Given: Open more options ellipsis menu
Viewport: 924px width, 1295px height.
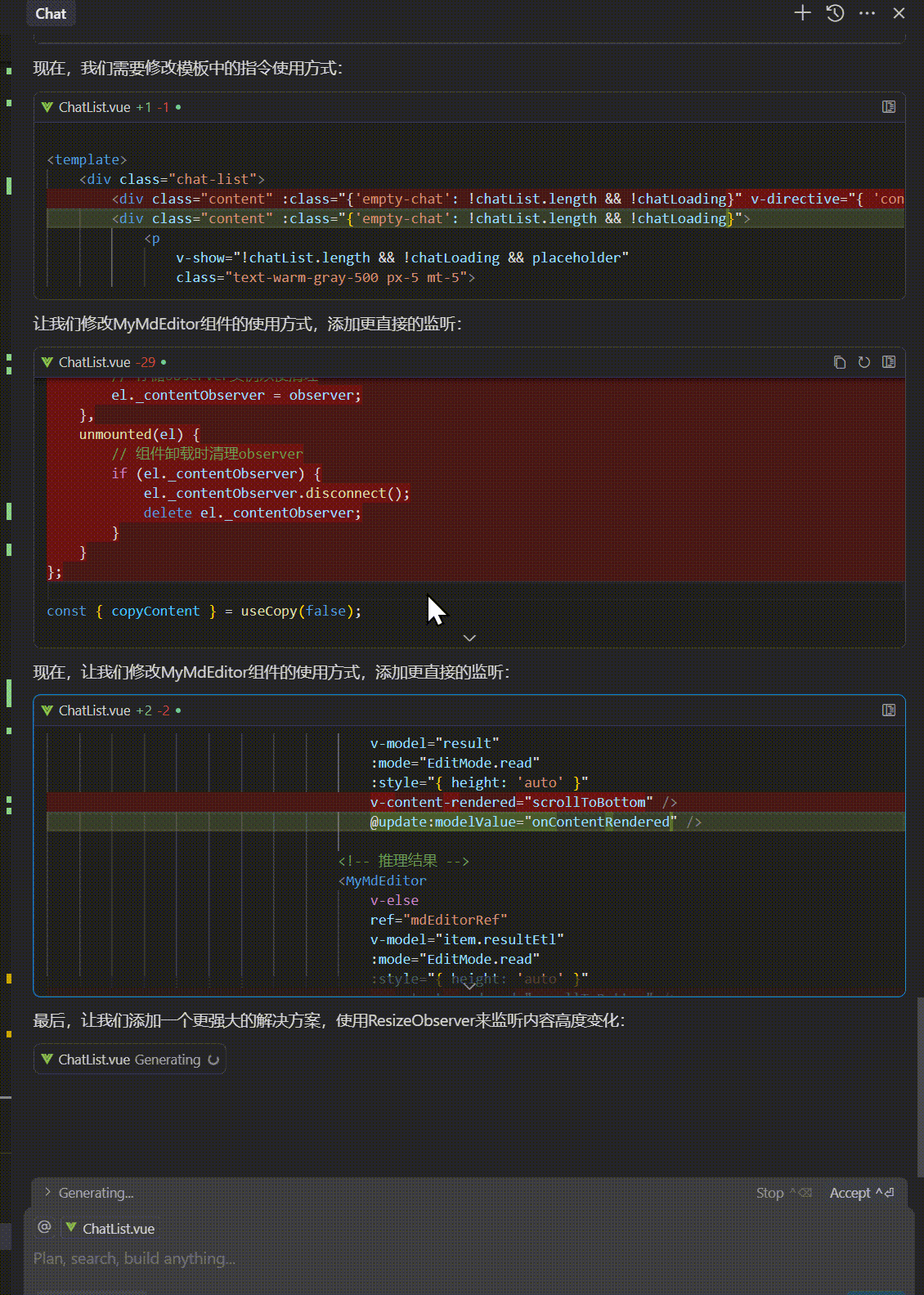Looking at the screenshot, I should pyautogui.click(x=868, y=13).
